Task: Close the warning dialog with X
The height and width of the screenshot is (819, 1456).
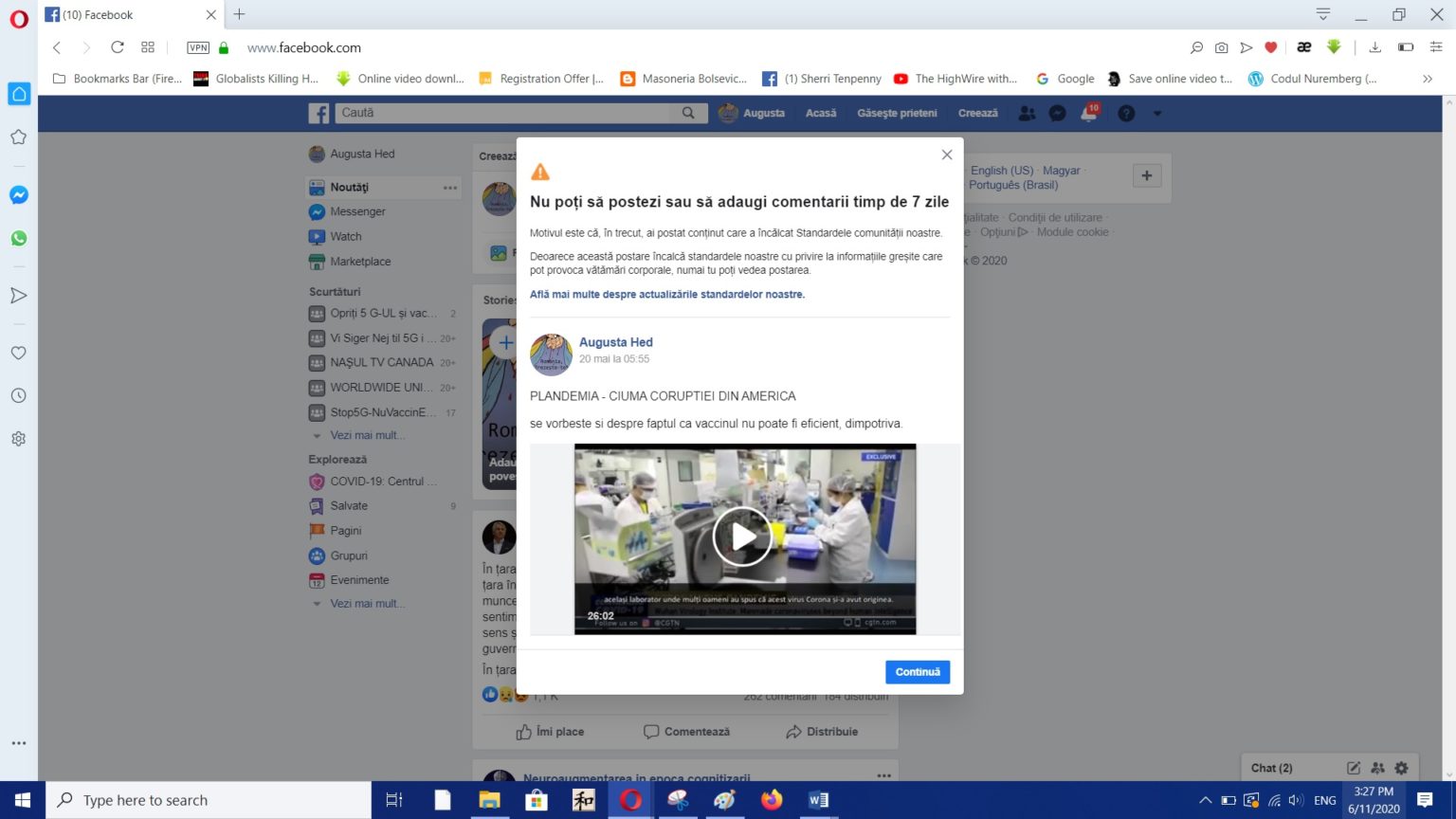Action: [946, 155]
